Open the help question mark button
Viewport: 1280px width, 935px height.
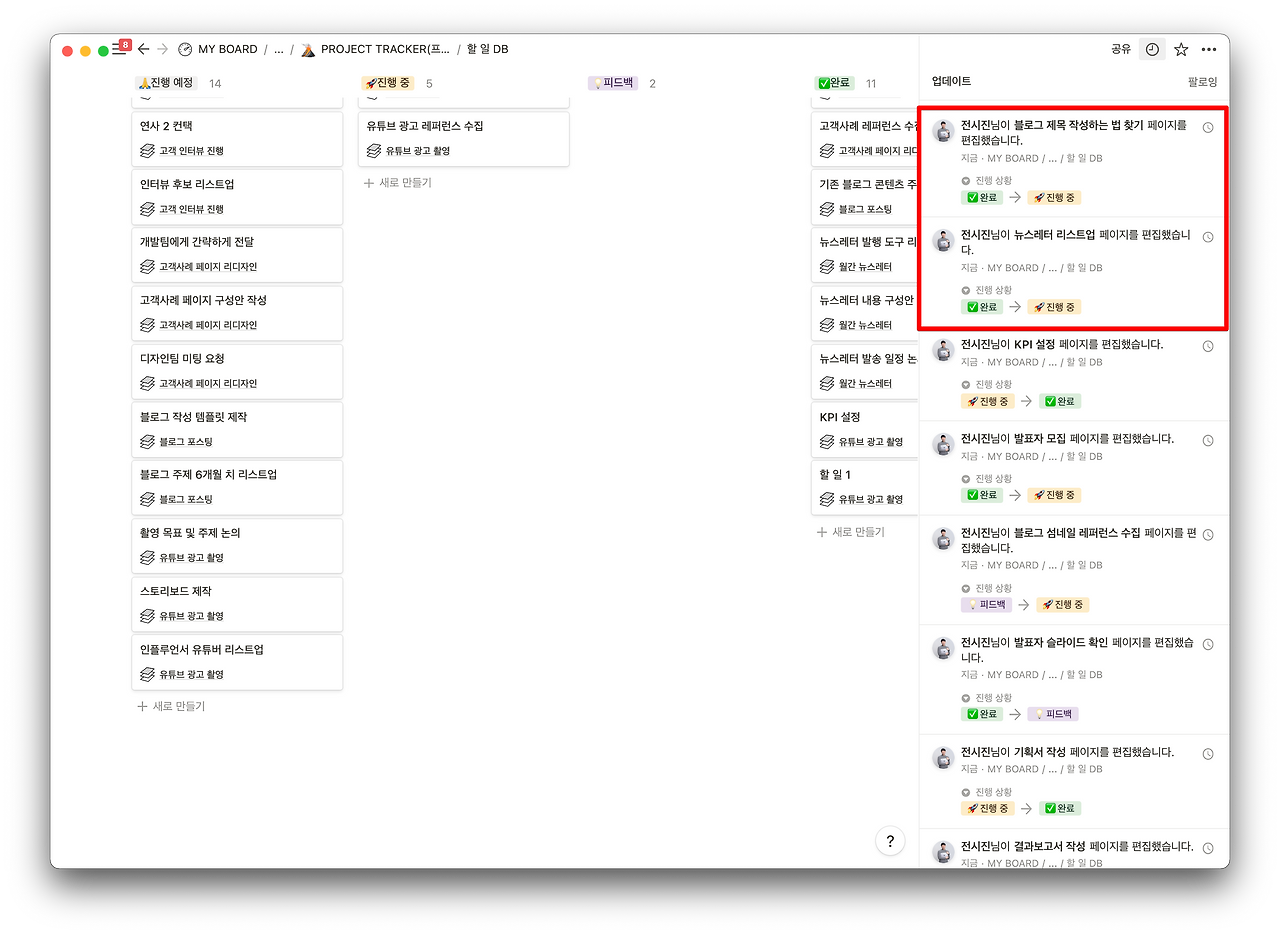pyautogui.click(x=890, y=841)
